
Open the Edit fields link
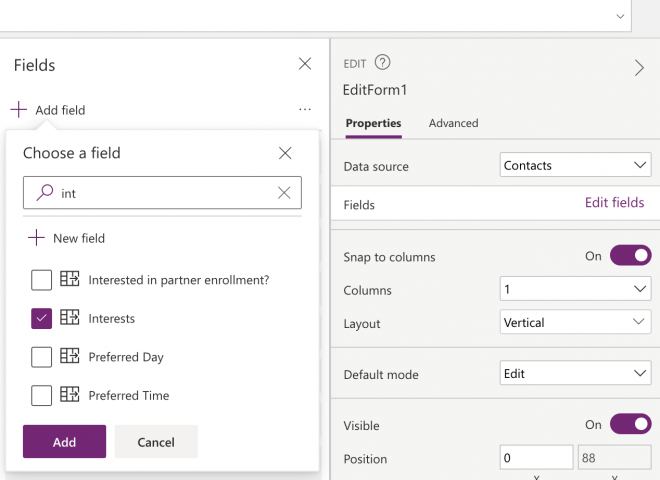pyautogui.click(x=614, y=203)
